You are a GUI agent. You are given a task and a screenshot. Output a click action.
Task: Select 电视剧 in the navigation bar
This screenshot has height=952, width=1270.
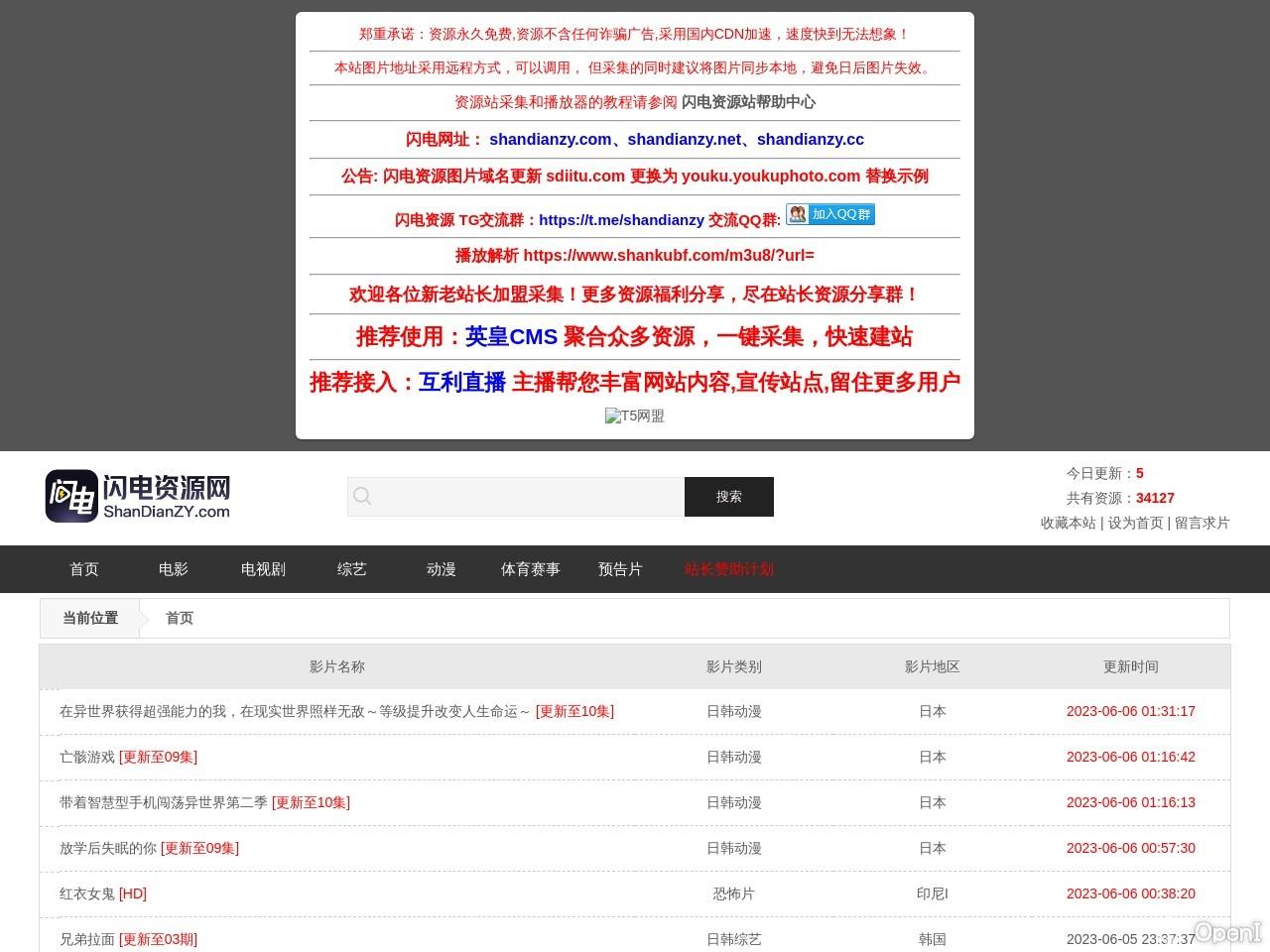[x=262, y=569]
